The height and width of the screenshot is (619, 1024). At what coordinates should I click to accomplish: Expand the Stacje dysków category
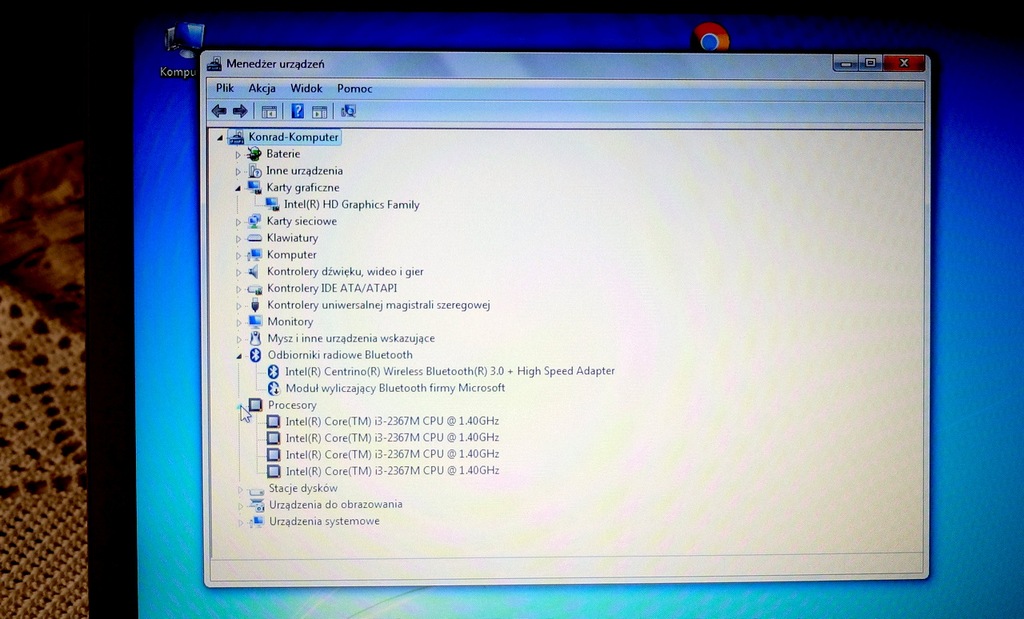coord(240,489)
